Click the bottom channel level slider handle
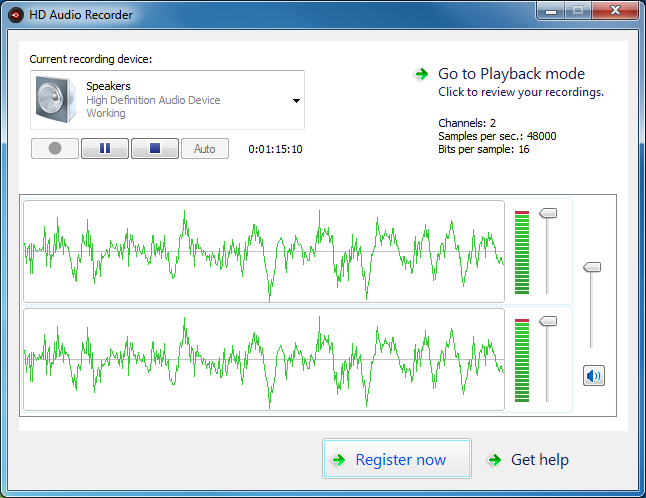The height and width of the screenshot is (498, 646). point(548,321)
